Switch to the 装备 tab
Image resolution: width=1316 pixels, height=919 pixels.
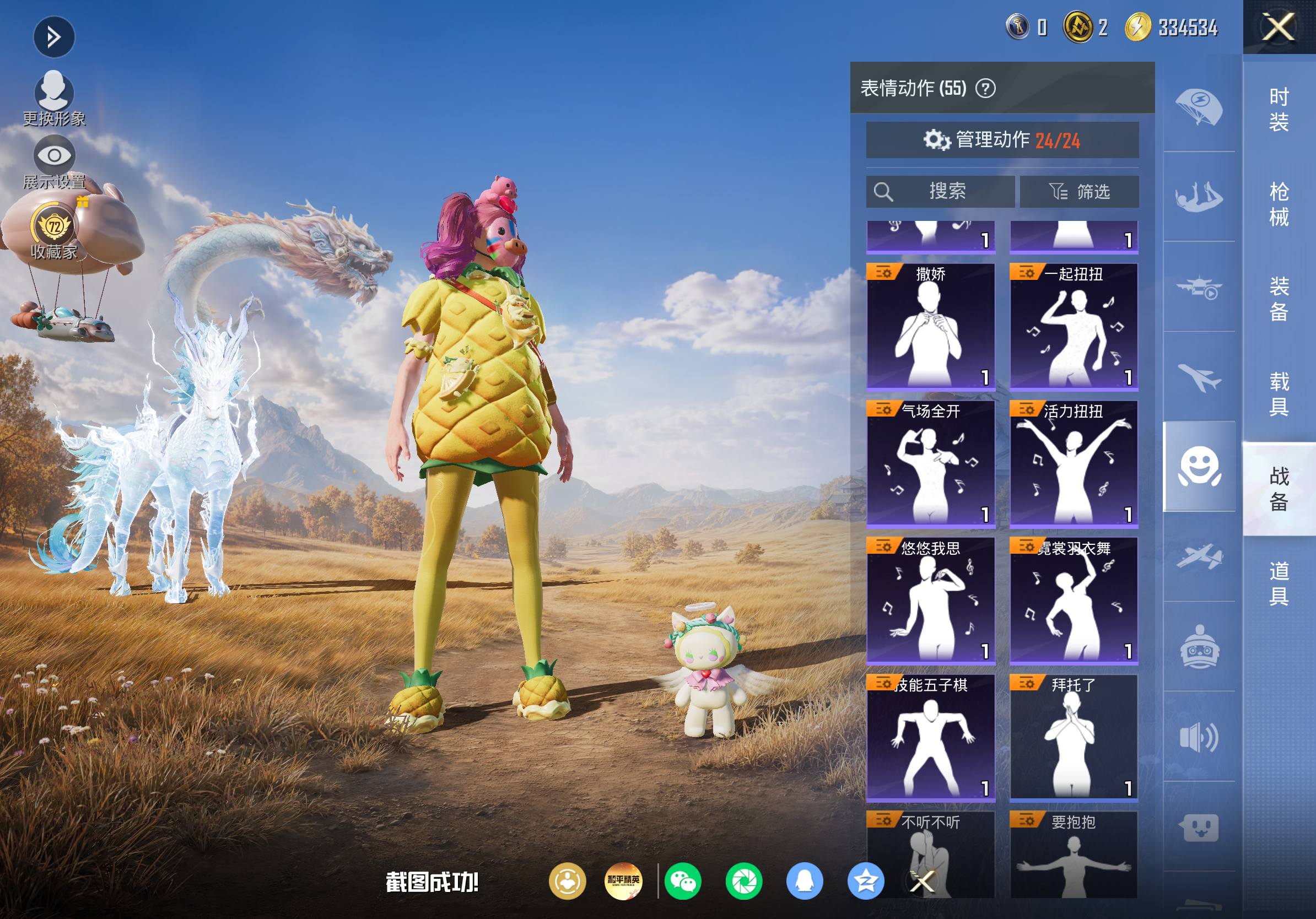pos(1279,299)
